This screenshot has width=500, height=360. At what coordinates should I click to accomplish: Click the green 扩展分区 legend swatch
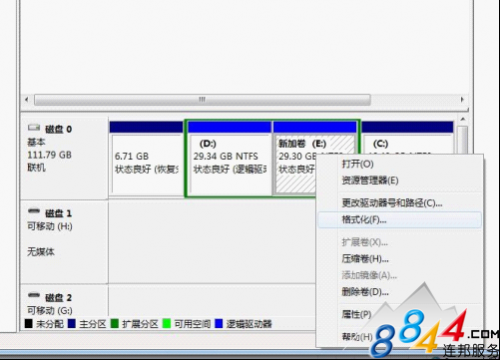[x=115, y=323]
